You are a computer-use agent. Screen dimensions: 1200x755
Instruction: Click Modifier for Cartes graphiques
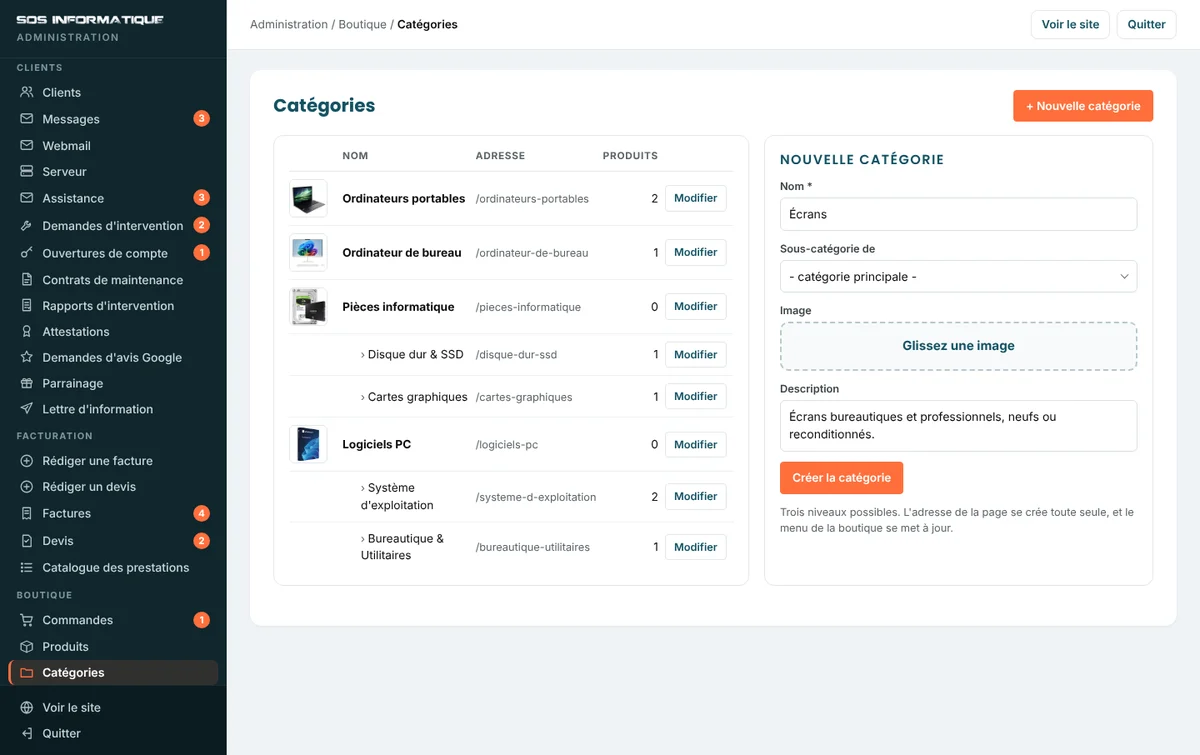(696, 397)
